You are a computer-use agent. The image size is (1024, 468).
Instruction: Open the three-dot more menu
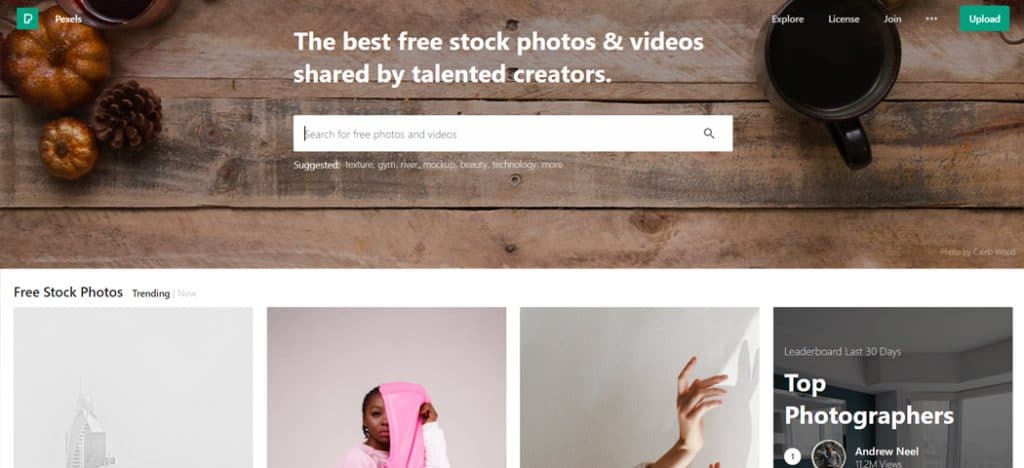[931, 19]
